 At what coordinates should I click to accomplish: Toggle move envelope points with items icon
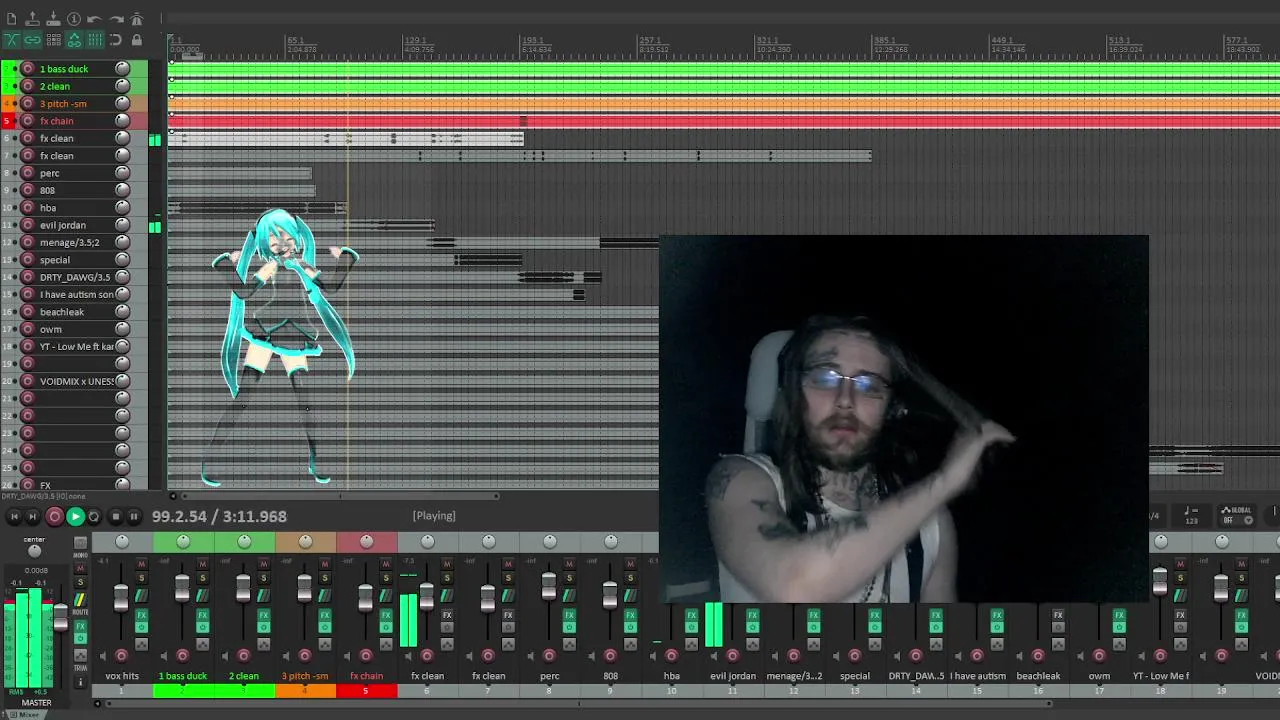point(74,40)
